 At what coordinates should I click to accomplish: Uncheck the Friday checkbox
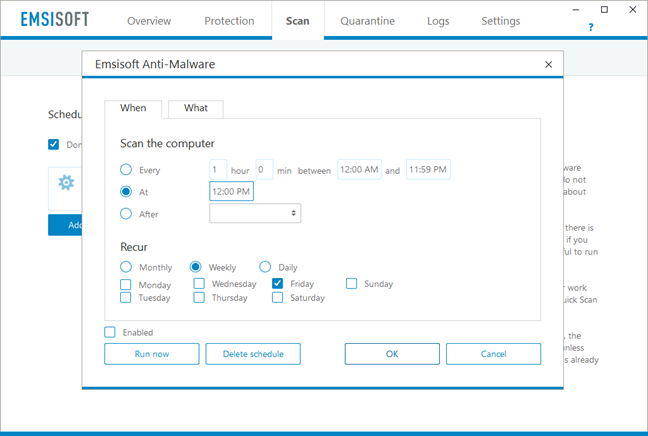(x=278, y=284)
